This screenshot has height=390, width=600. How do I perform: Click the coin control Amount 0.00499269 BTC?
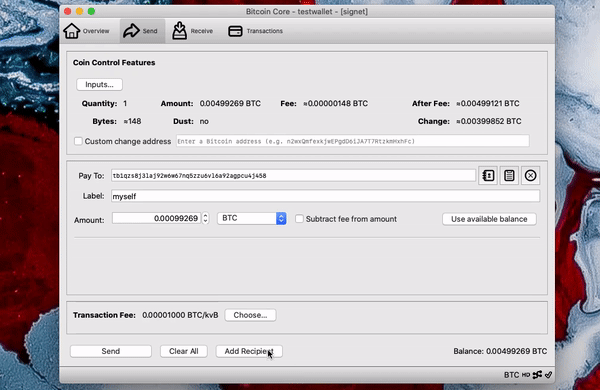(x=230, y=103)
